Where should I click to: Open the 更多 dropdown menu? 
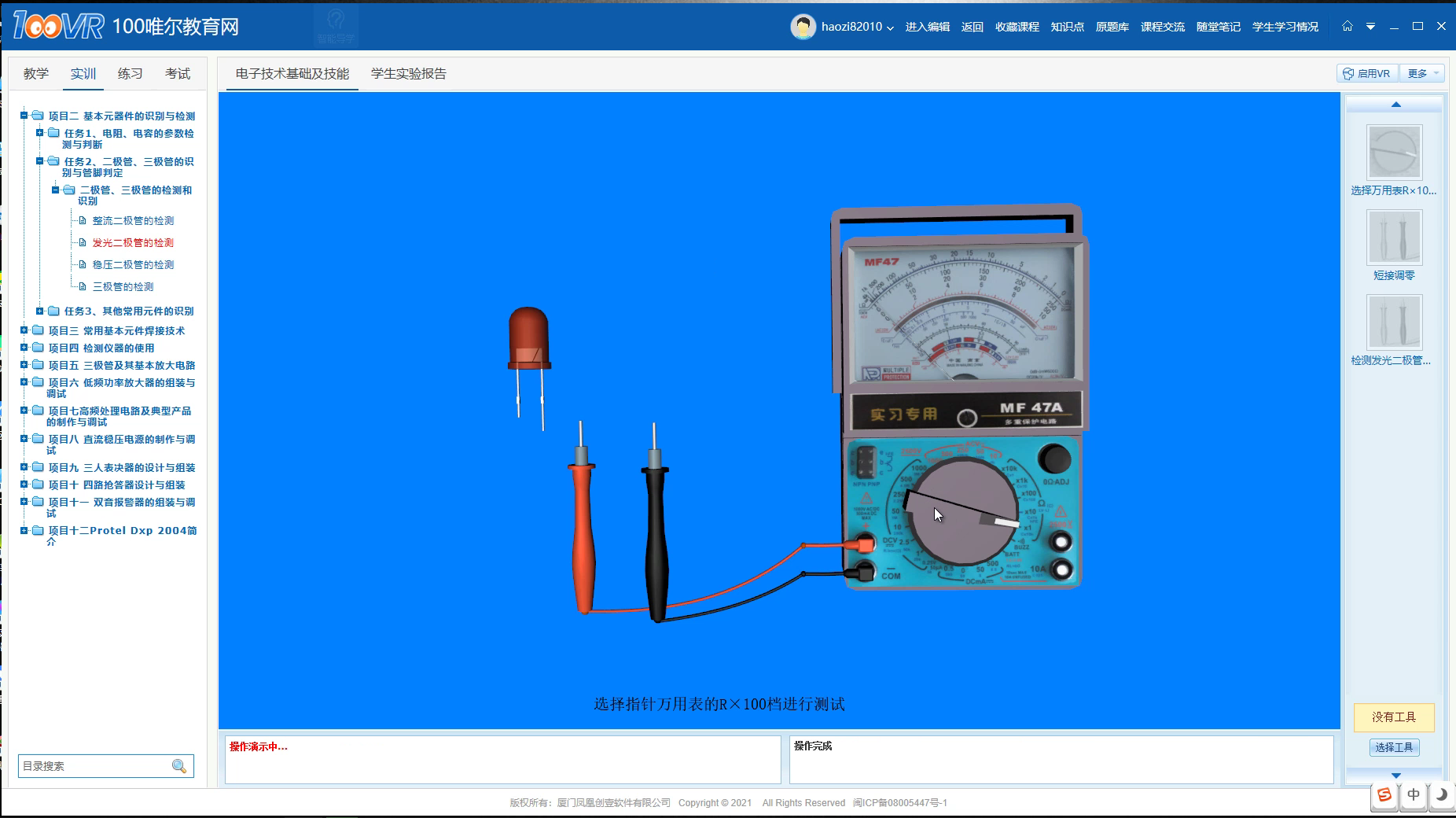click(x=1423, y=73)
